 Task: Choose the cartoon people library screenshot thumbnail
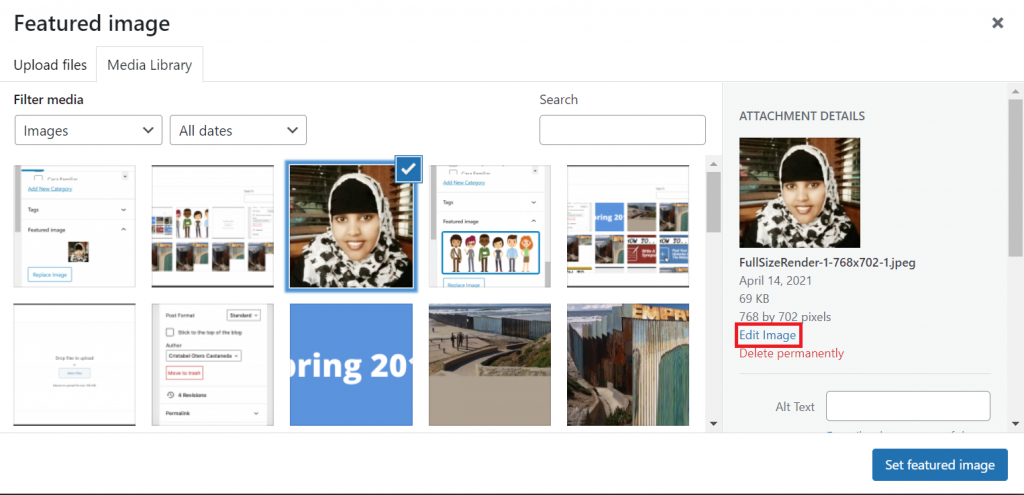(x=213, y=227)
